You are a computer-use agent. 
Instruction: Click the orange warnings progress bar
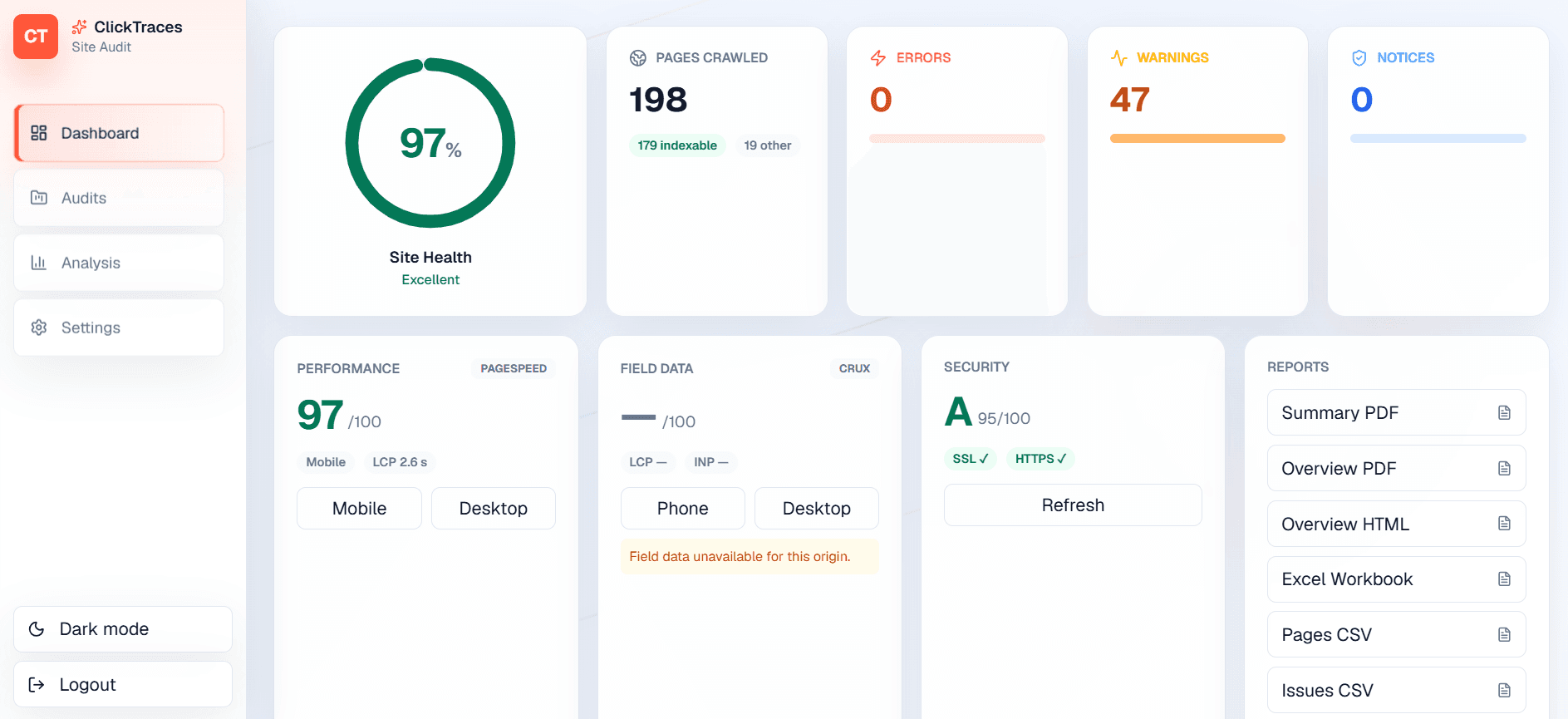coord(1197,139)
